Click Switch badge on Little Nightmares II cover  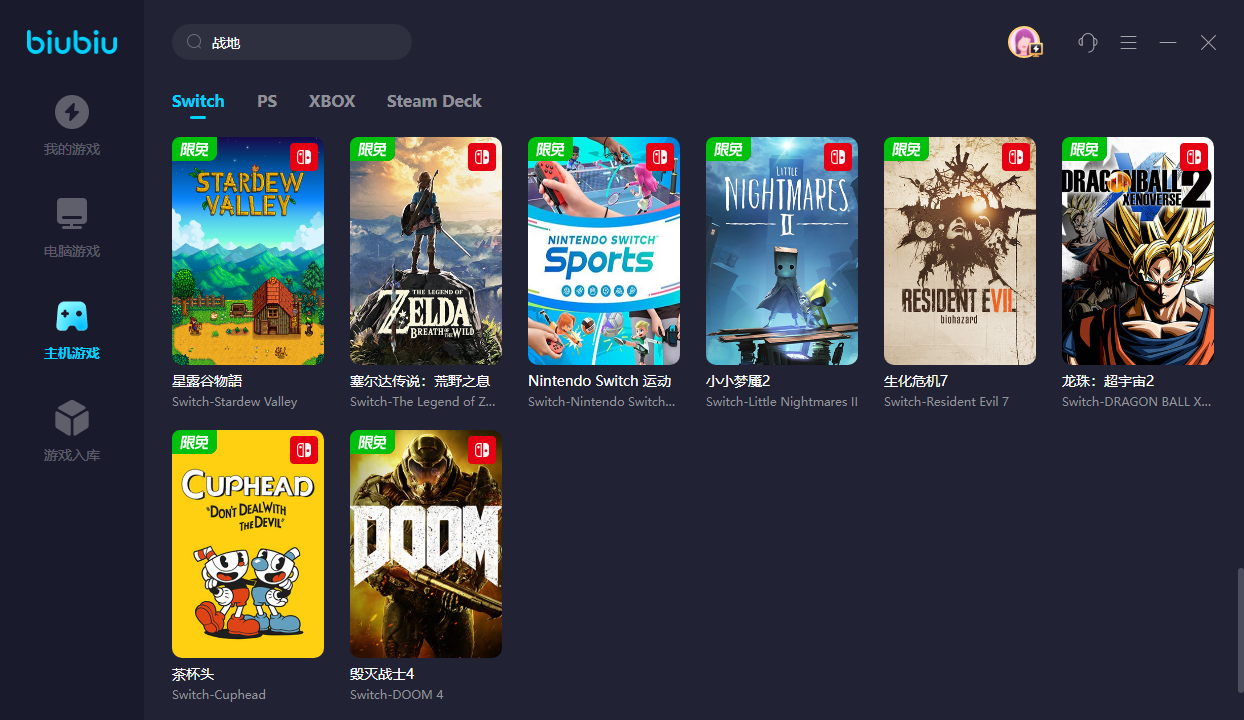(838, 157)
